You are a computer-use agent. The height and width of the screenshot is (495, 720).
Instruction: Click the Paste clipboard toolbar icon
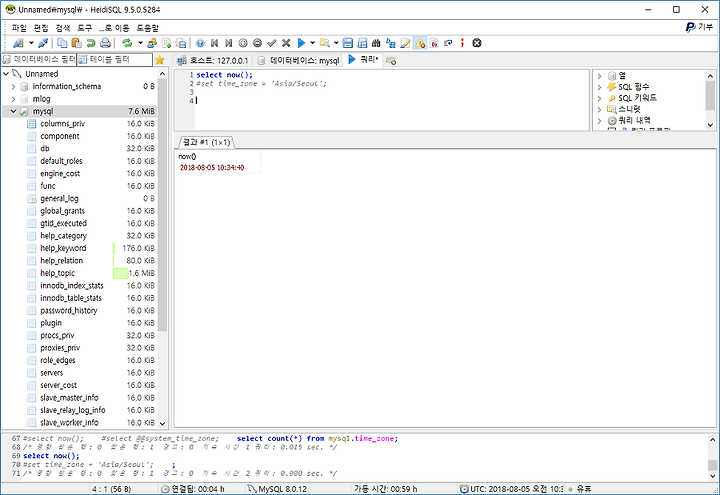click(76, 43)
